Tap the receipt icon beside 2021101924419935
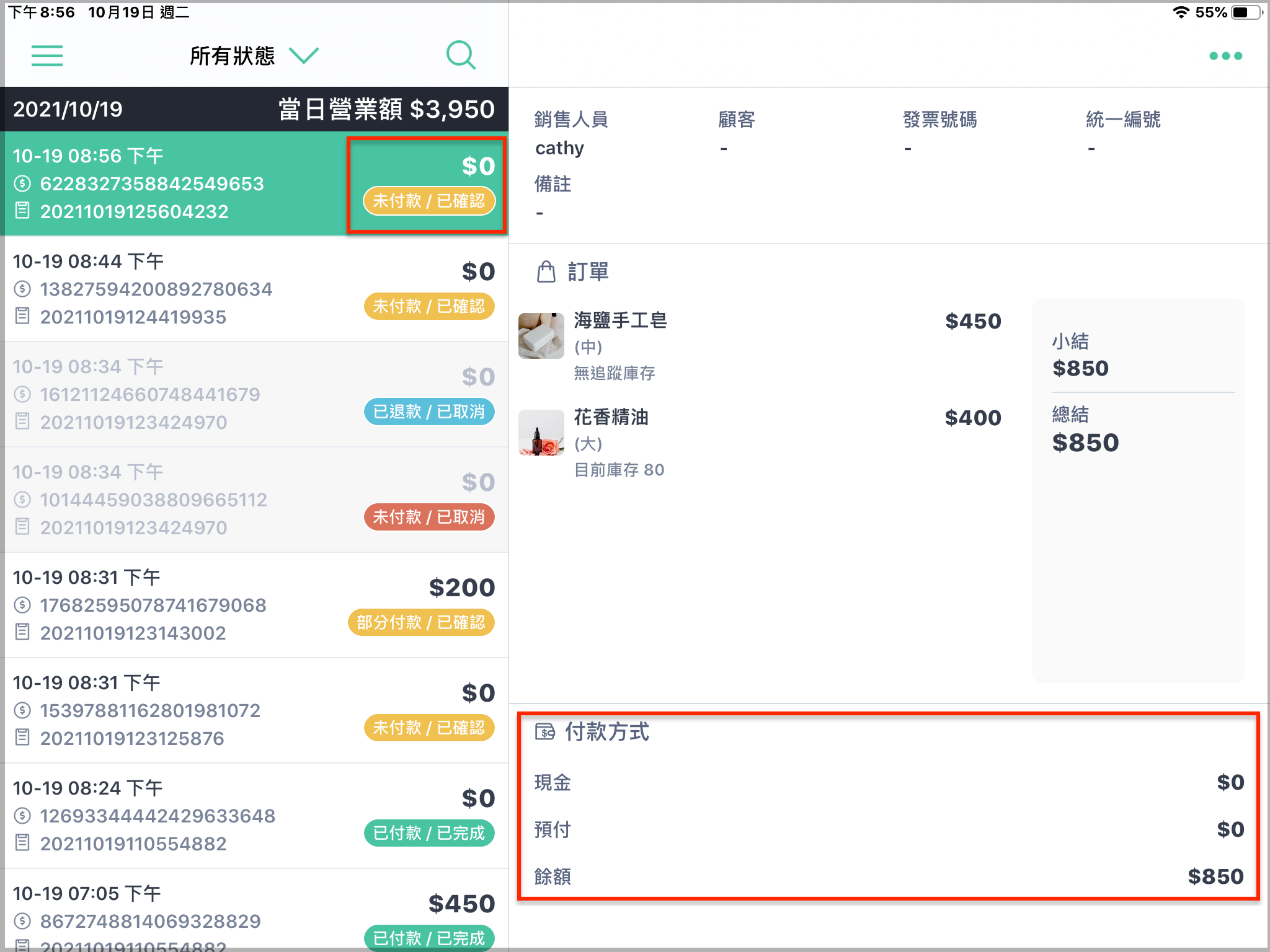This screenshot has height=952, width=1270. pyautogui.click(x=22, y=316)
